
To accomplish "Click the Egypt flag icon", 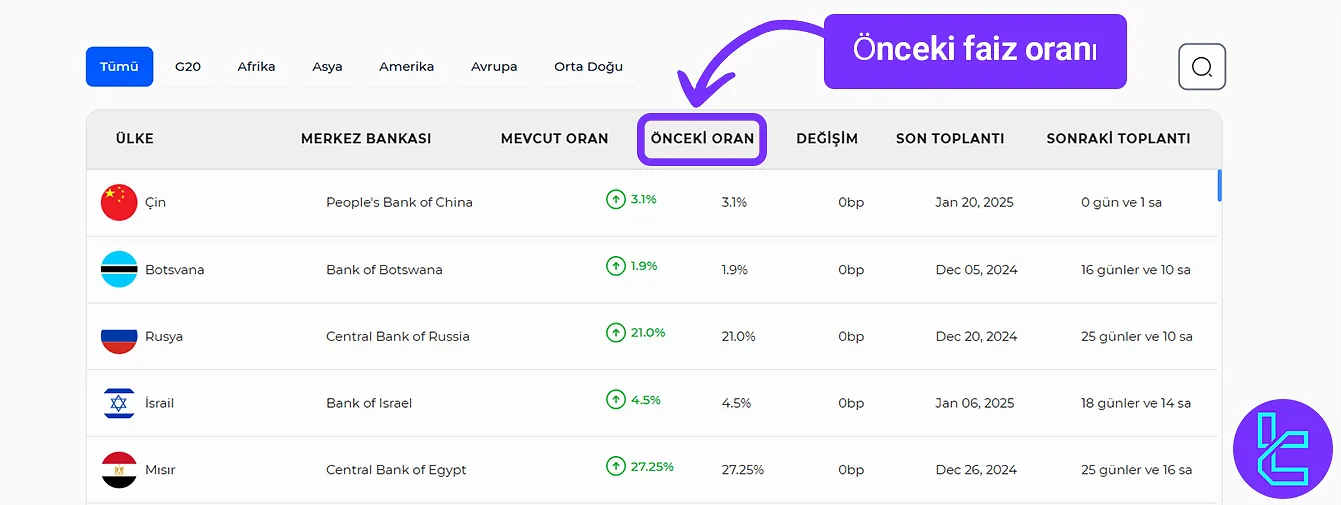I will point(119,470).
